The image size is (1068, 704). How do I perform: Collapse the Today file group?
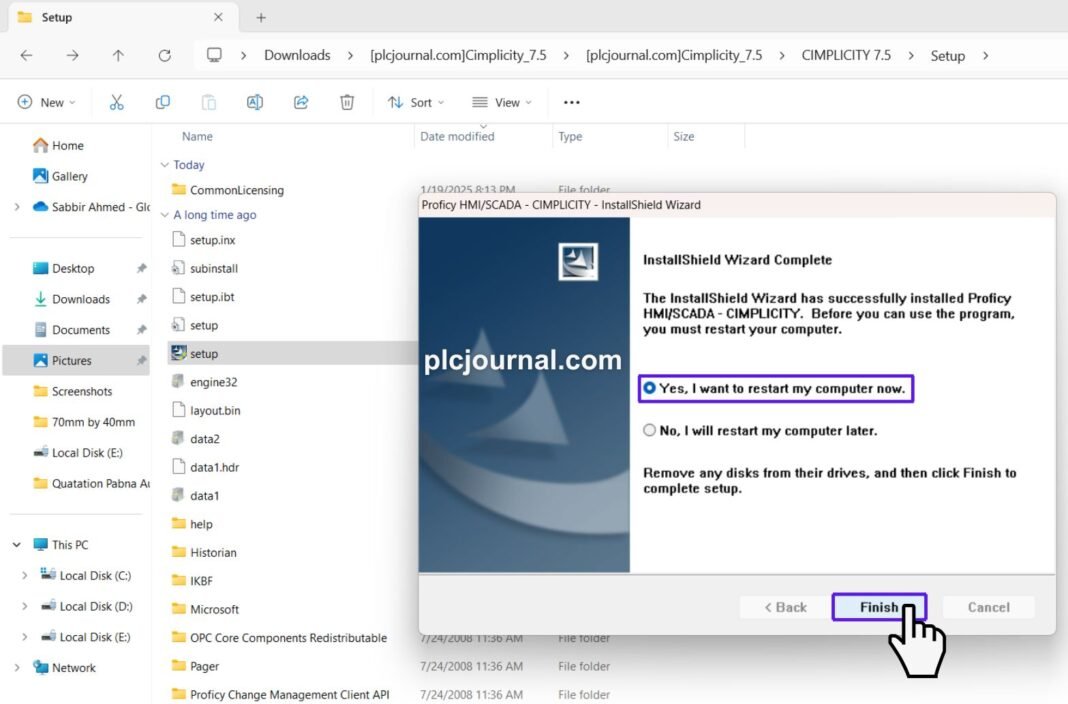pyautogui.click(x=165, y=165)
